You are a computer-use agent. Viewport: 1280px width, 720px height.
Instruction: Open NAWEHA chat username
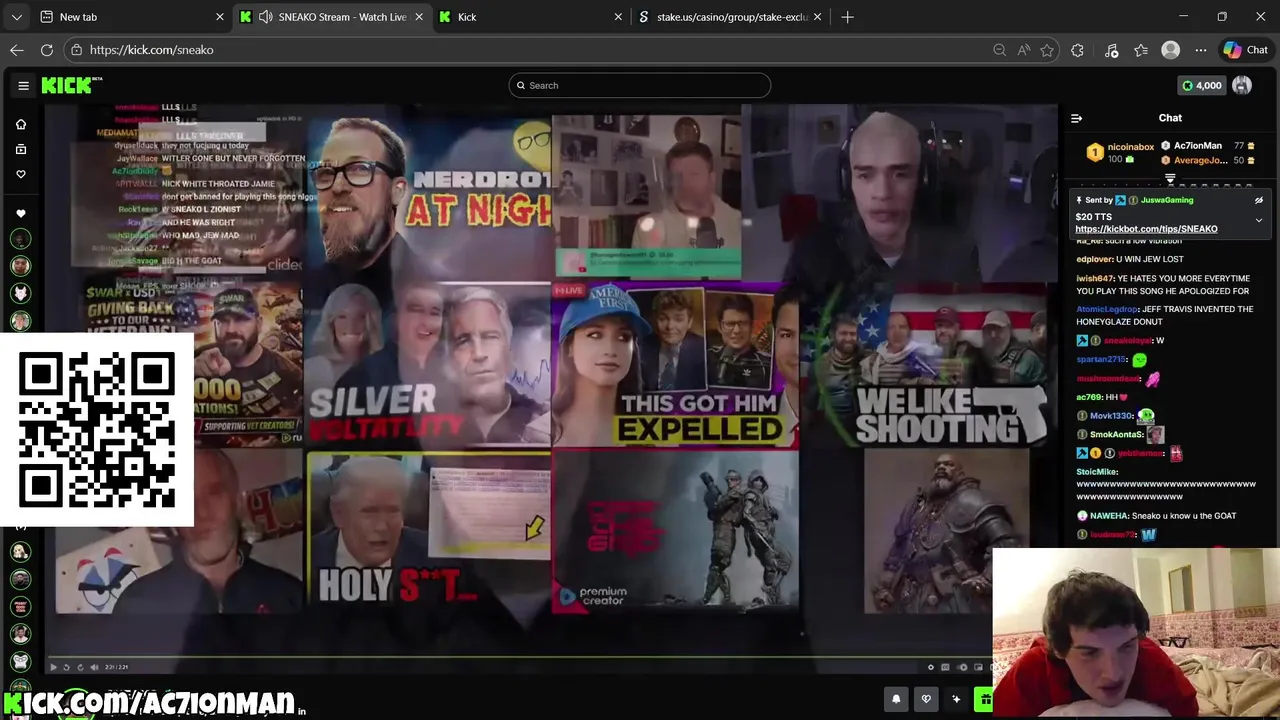(x=1109, y=516)
